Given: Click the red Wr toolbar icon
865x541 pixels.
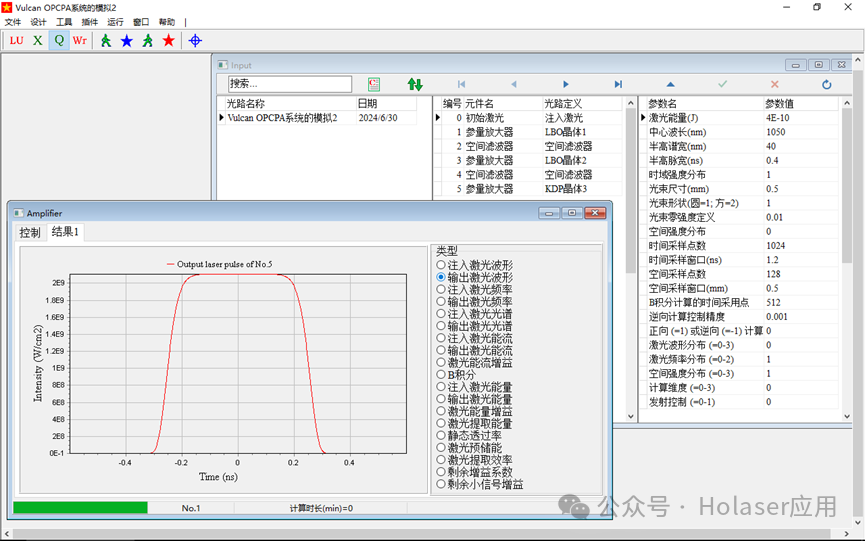Looking at the screenshot, I should (79, 40).
